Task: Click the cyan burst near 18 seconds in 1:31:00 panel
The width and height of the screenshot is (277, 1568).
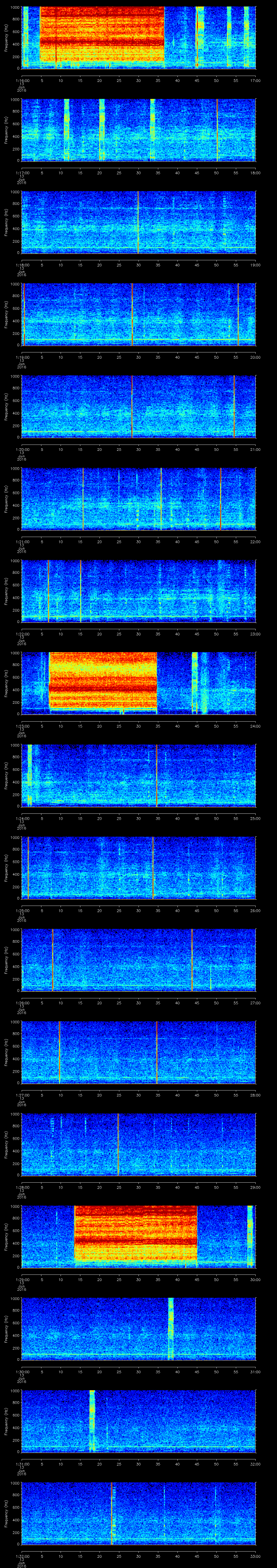Action: (92, 1421)
